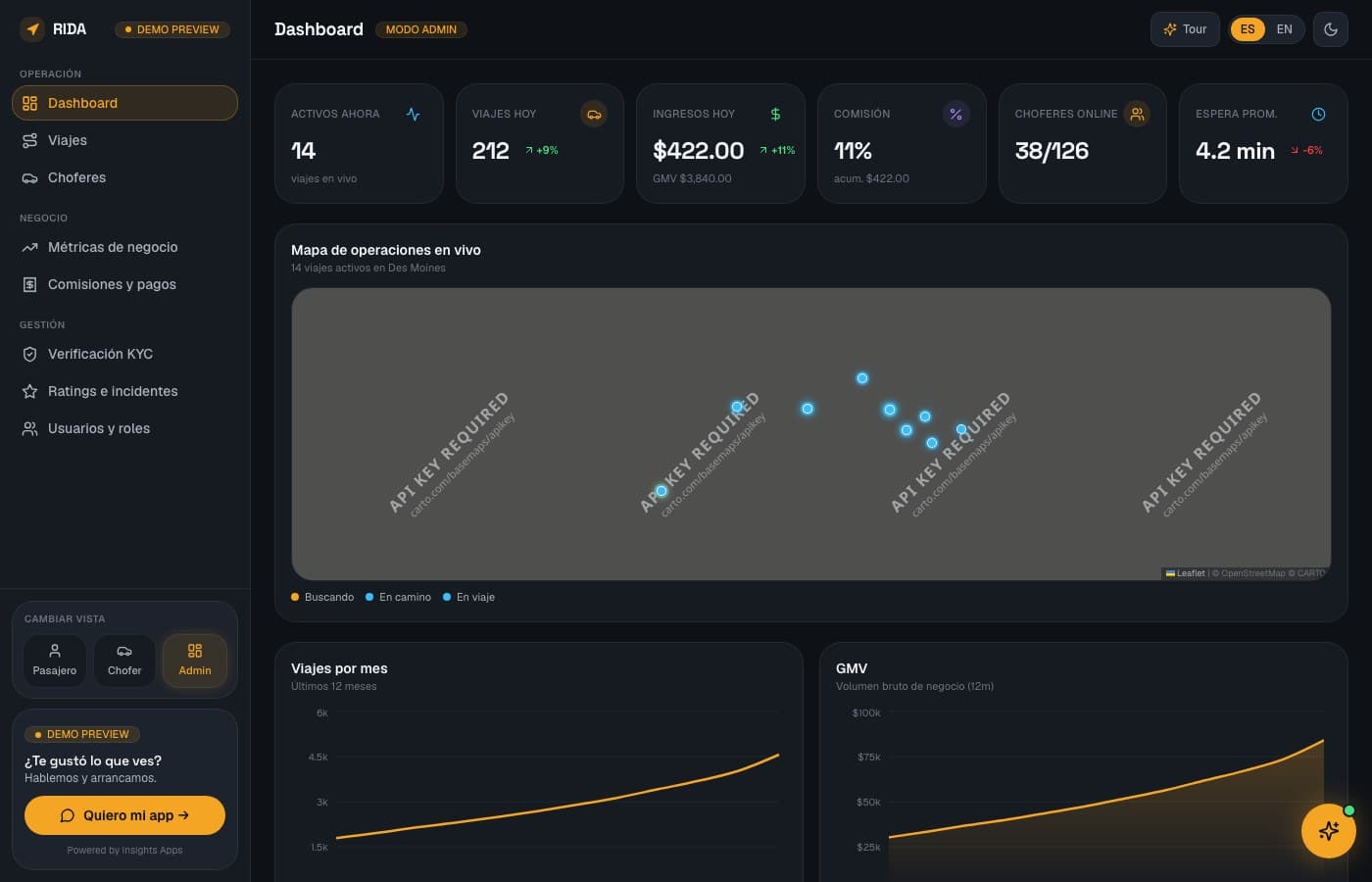
Task: Open the Powered by Insights Apps link
Action: coord(124,851)
